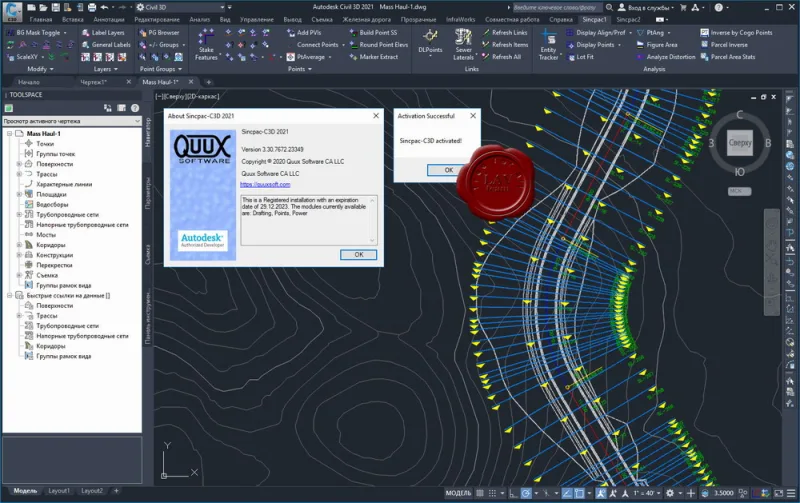
Task: Toggle ortho mode in status bar
Action: pos(513,493)
